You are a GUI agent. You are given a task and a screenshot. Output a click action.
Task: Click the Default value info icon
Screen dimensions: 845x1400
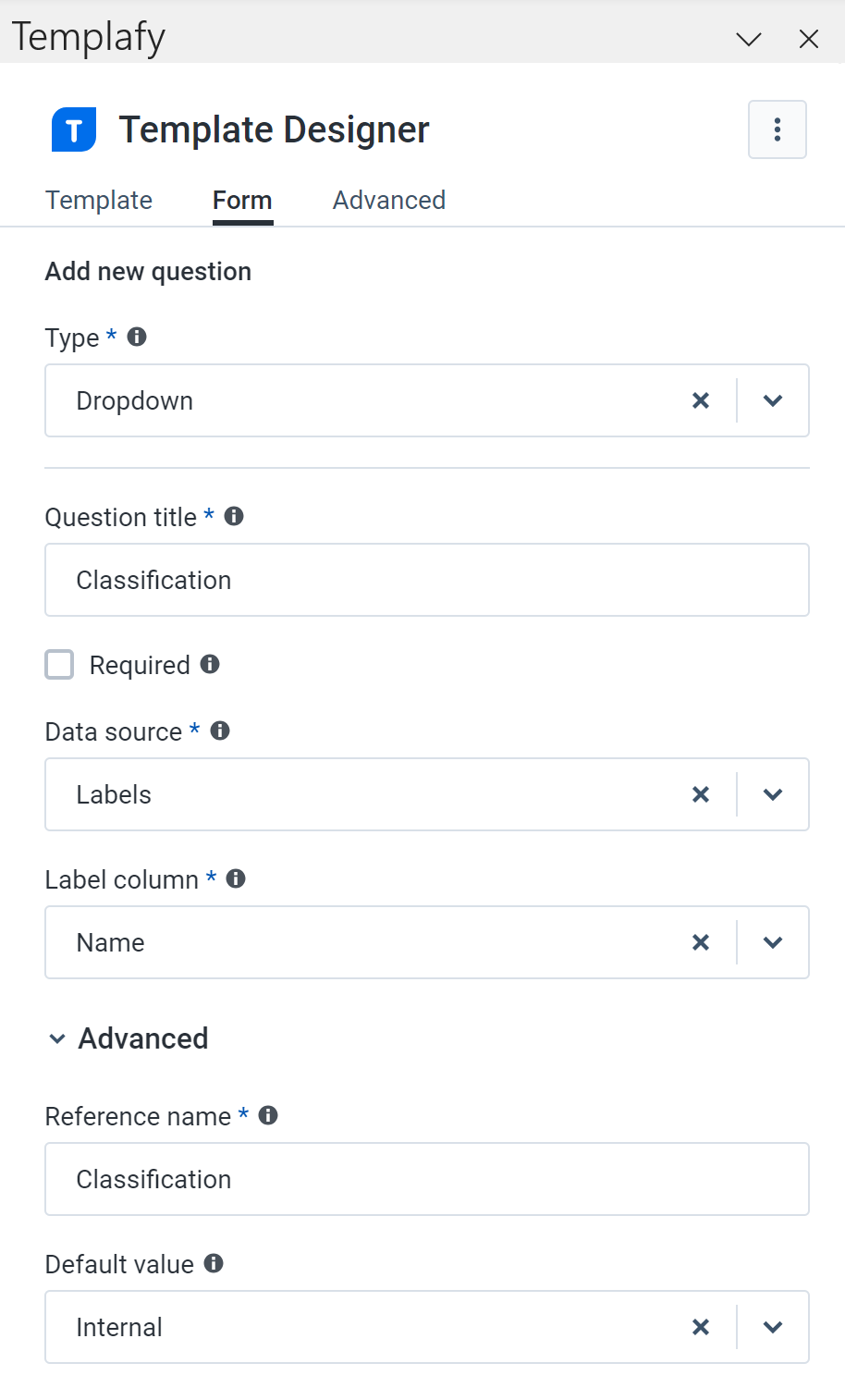(x=213, y=1263)
